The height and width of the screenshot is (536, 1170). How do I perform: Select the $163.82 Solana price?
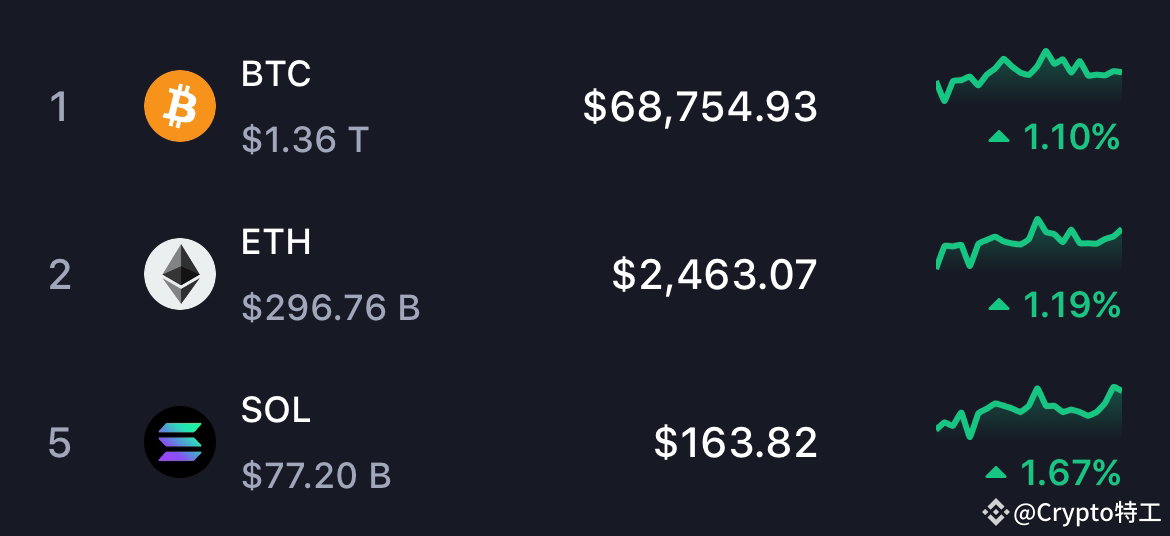[x=736, y=443]
